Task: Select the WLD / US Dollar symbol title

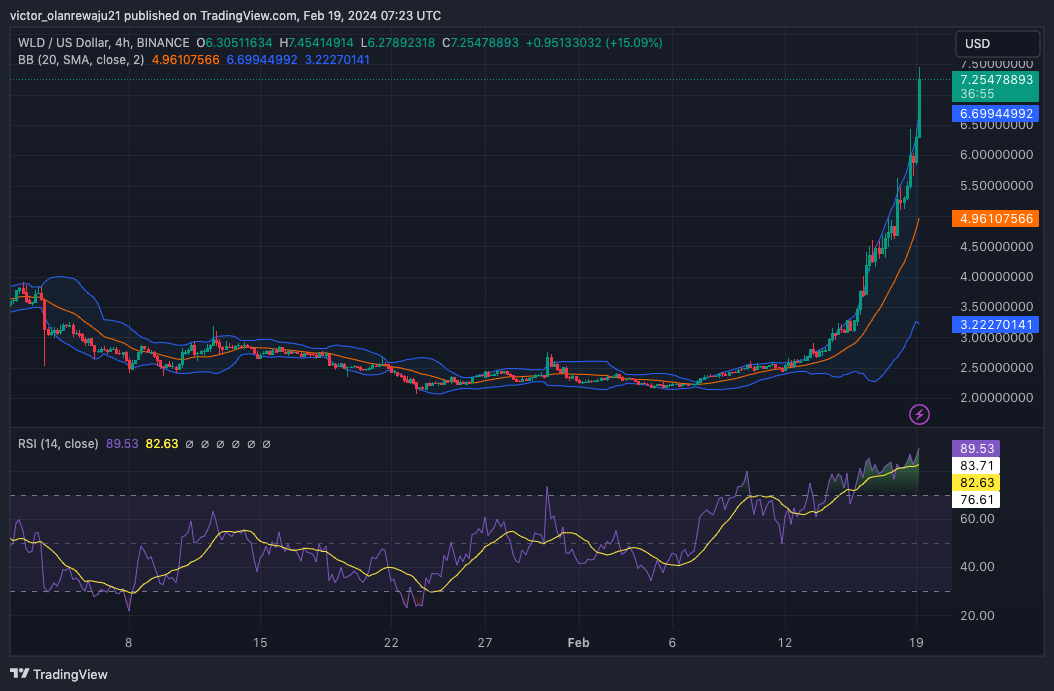Action: (104, 42)
